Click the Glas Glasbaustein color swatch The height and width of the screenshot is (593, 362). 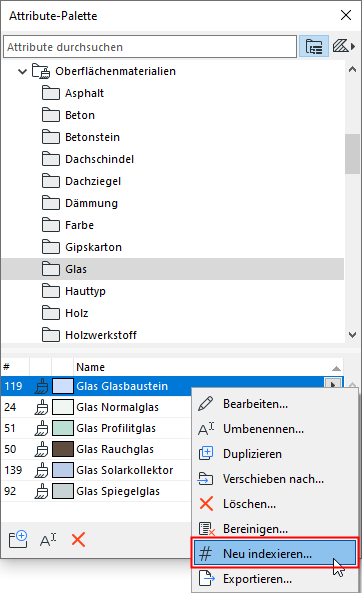coord(62,386)
